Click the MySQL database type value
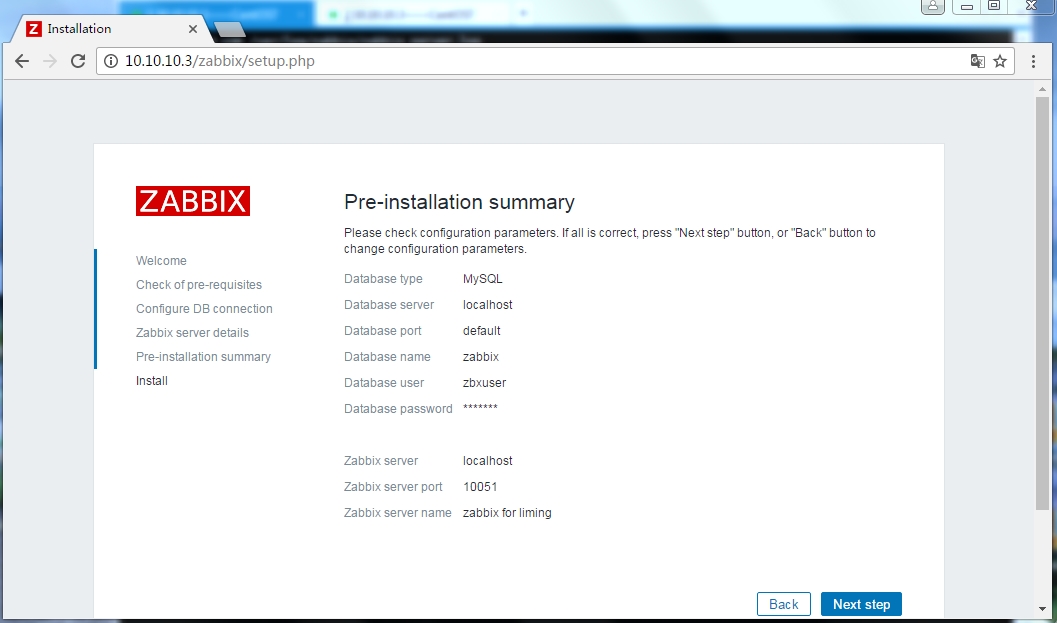Image resolution: width=1057 pixels, height=623 pixels. click(x=483, y=279)
